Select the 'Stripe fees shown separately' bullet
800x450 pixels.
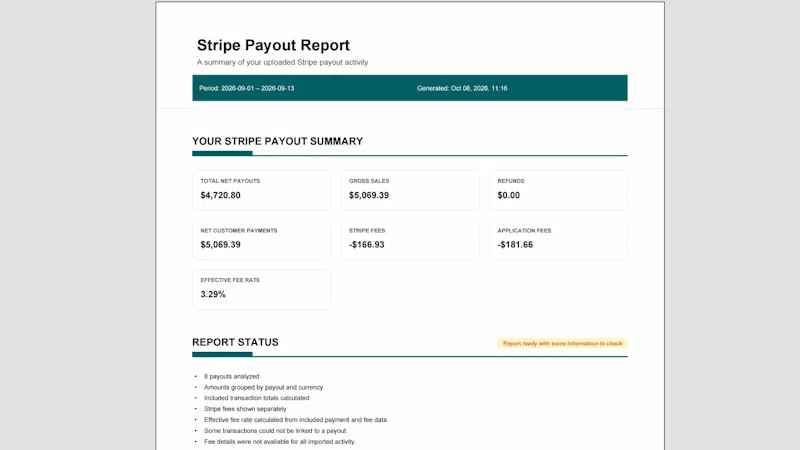[245, 409]
